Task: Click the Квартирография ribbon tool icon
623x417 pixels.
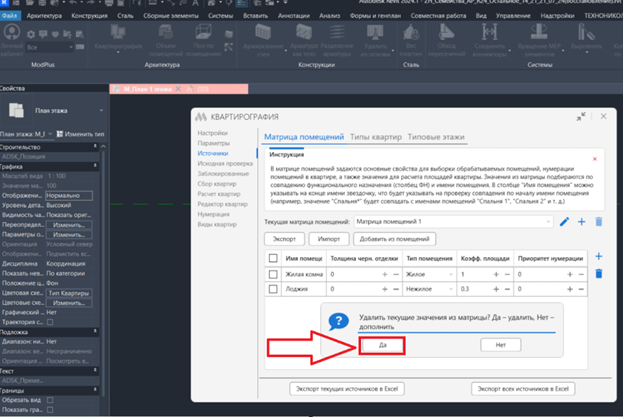Action: point(118,32)
